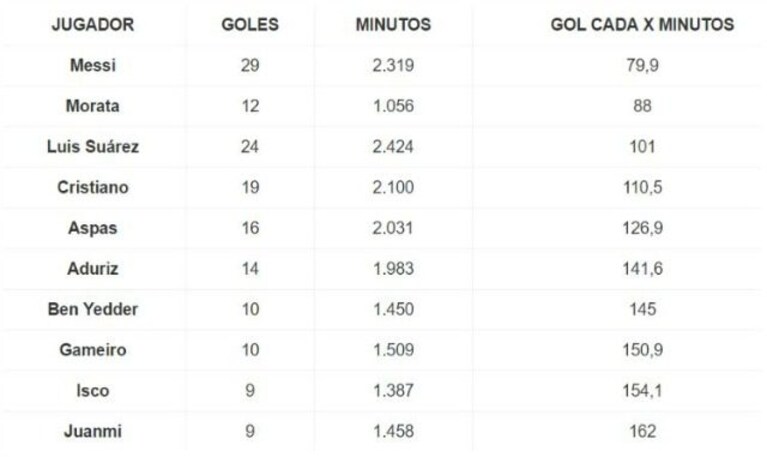This screenshot has width=767, height=457.
Task: Select the Messi player name
Action: click(x=93, y=65)
